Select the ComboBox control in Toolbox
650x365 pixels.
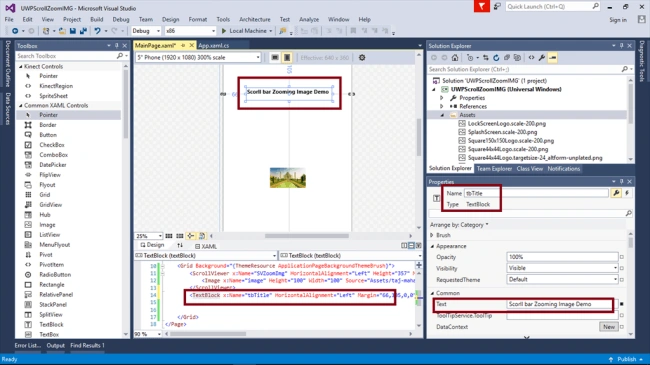[53, 155]
